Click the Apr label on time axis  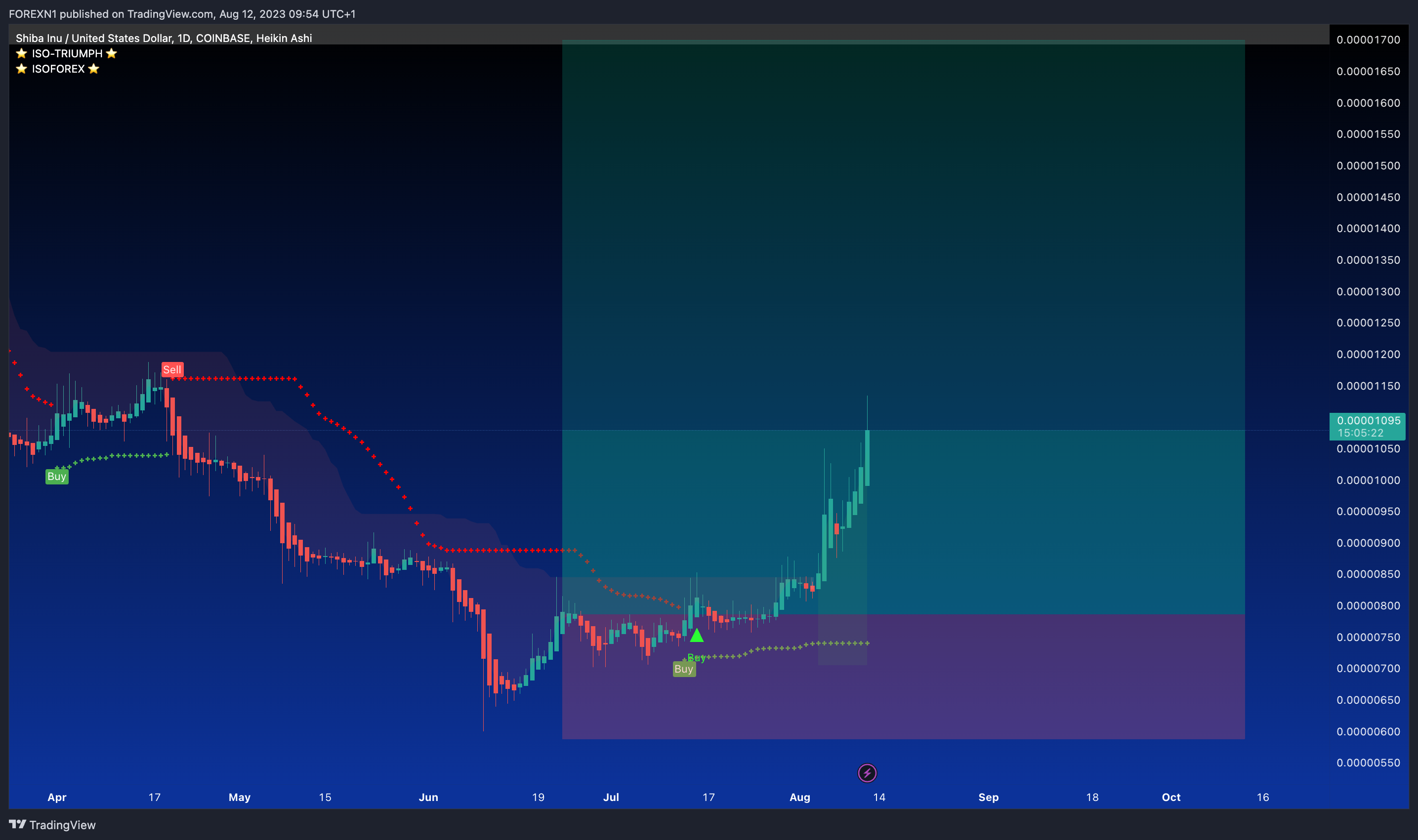coord(57,797)
